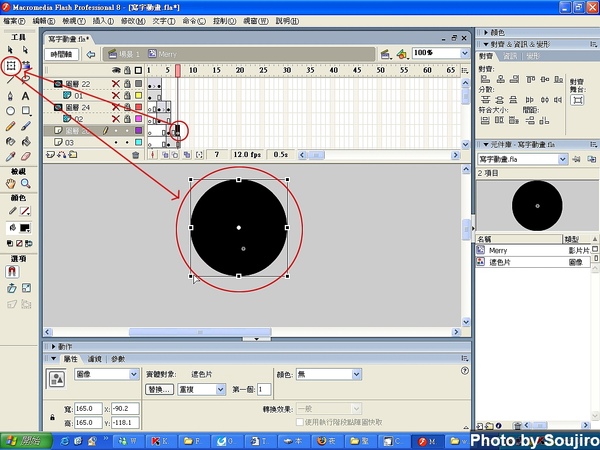
Task: Select the Hand tool
Action: tap(11, 184)
